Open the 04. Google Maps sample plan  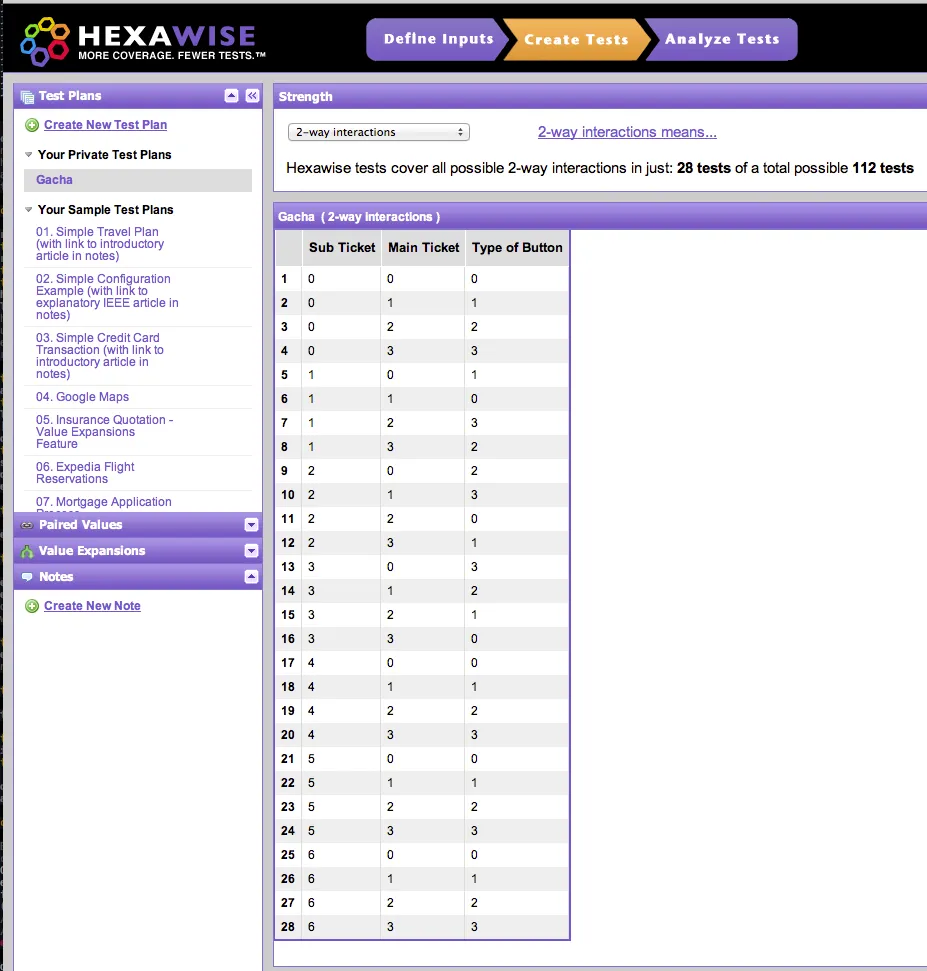(x=82, y=397)
